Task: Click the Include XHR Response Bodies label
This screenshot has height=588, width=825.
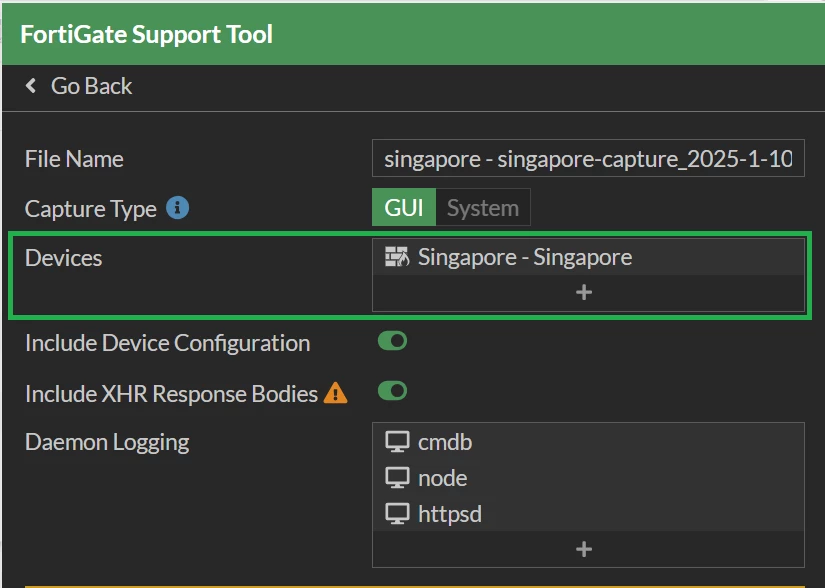Action: click(171, 394)
